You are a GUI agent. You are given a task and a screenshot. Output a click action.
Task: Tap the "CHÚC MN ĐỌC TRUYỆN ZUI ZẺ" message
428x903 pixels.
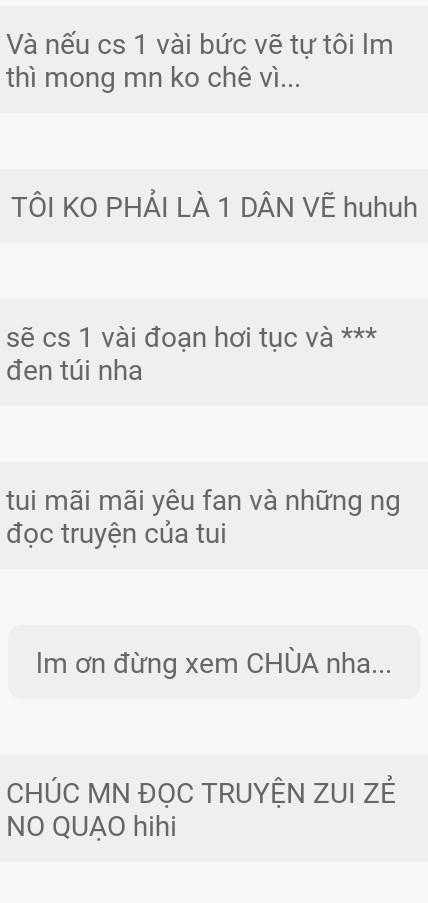click(214, 809)
